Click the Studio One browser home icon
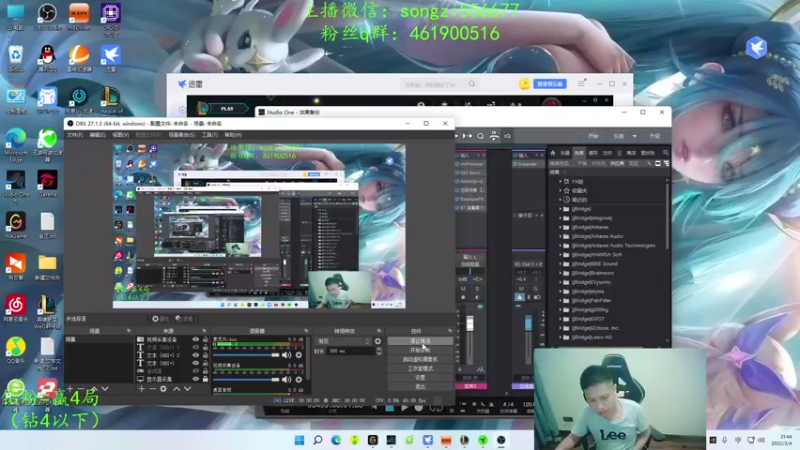This screenshot has width=800, height=450. coord(553,153)
